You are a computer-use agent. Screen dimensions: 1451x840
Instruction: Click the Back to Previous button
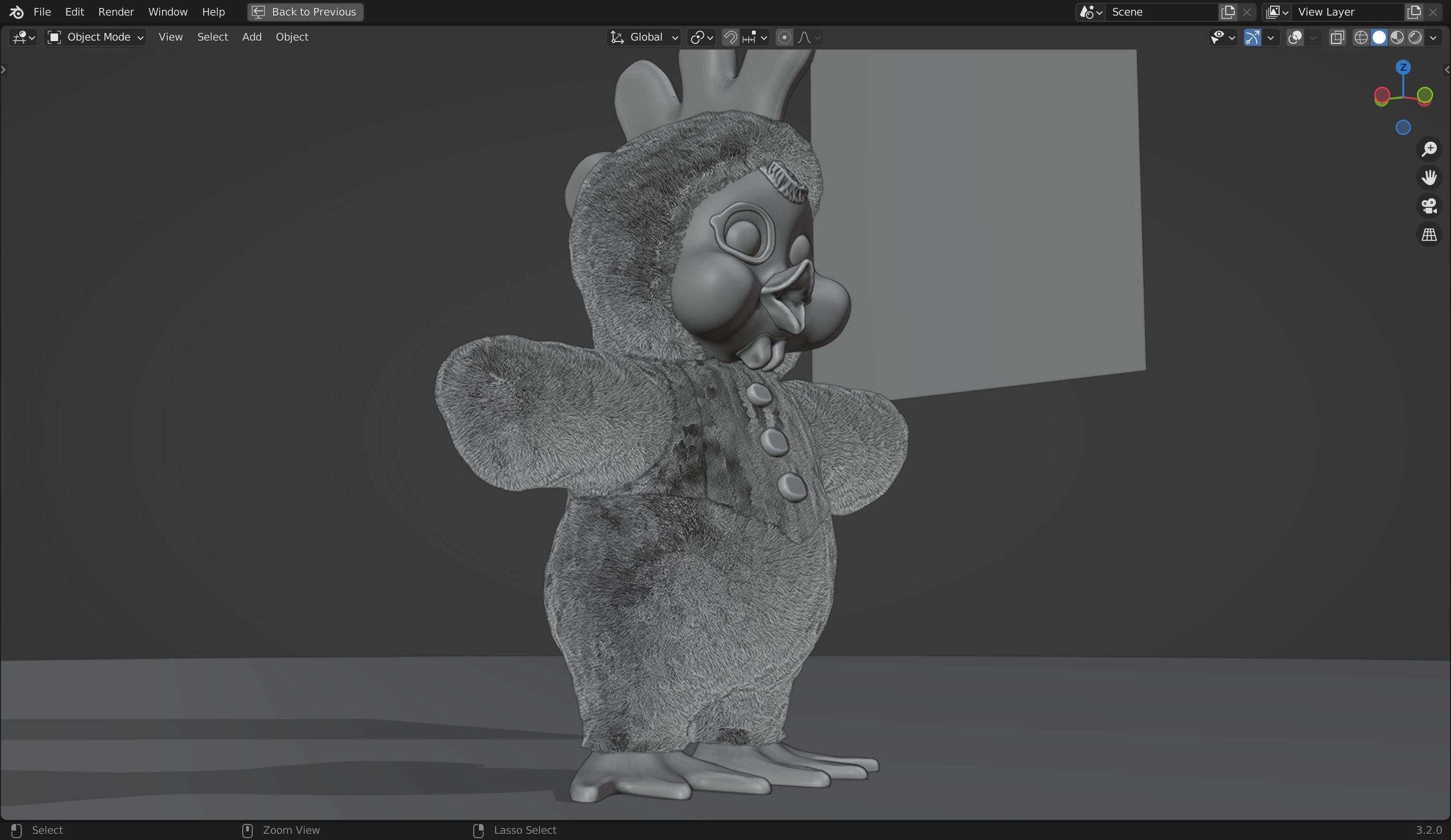tap(305, 12)
